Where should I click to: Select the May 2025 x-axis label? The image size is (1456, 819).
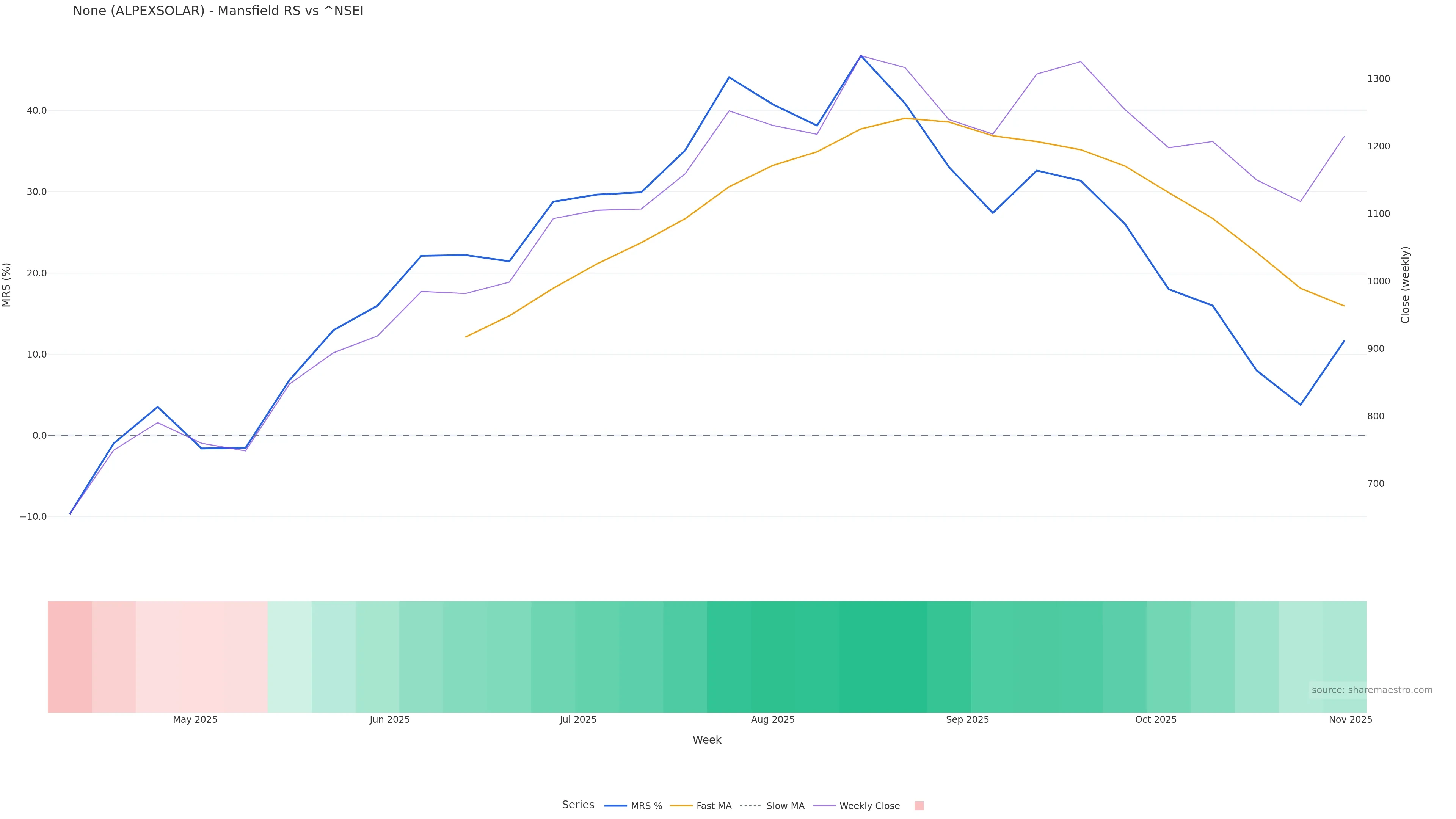click(x=195, y=720)
